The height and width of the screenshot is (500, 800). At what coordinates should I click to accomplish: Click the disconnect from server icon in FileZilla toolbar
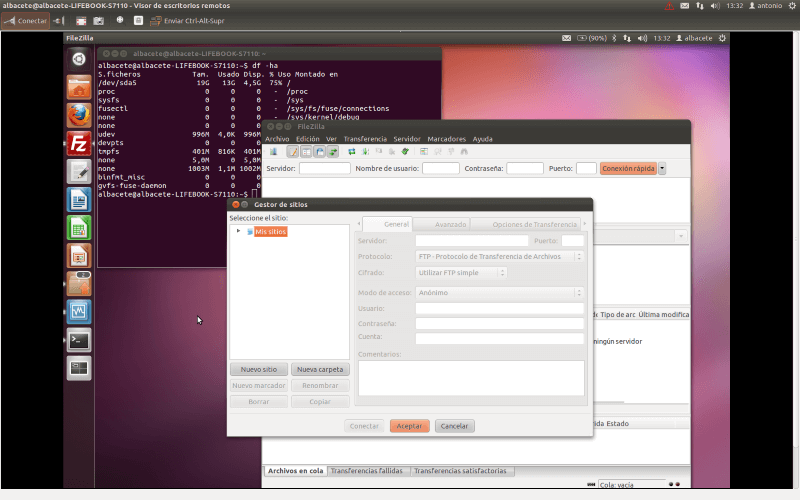coord(392,152)
